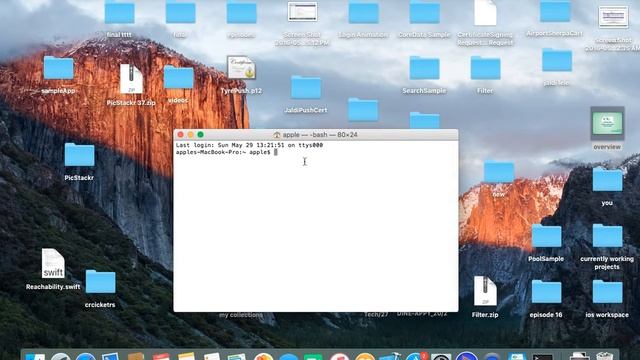Screen dimensions: 640x360
Task: Select the crcicketrs folder
Action: 100,282
